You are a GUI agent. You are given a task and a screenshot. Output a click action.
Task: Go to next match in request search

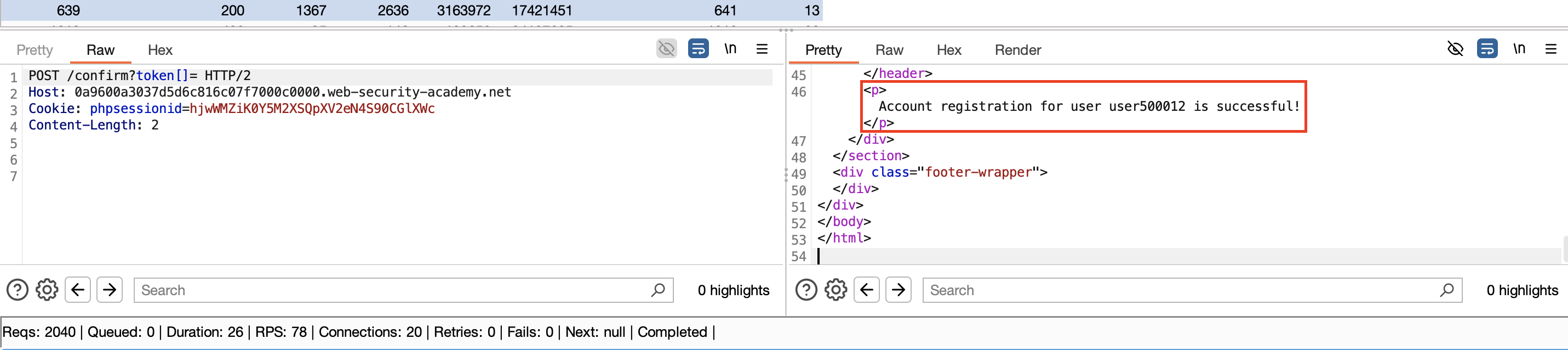tap(110, 290)
